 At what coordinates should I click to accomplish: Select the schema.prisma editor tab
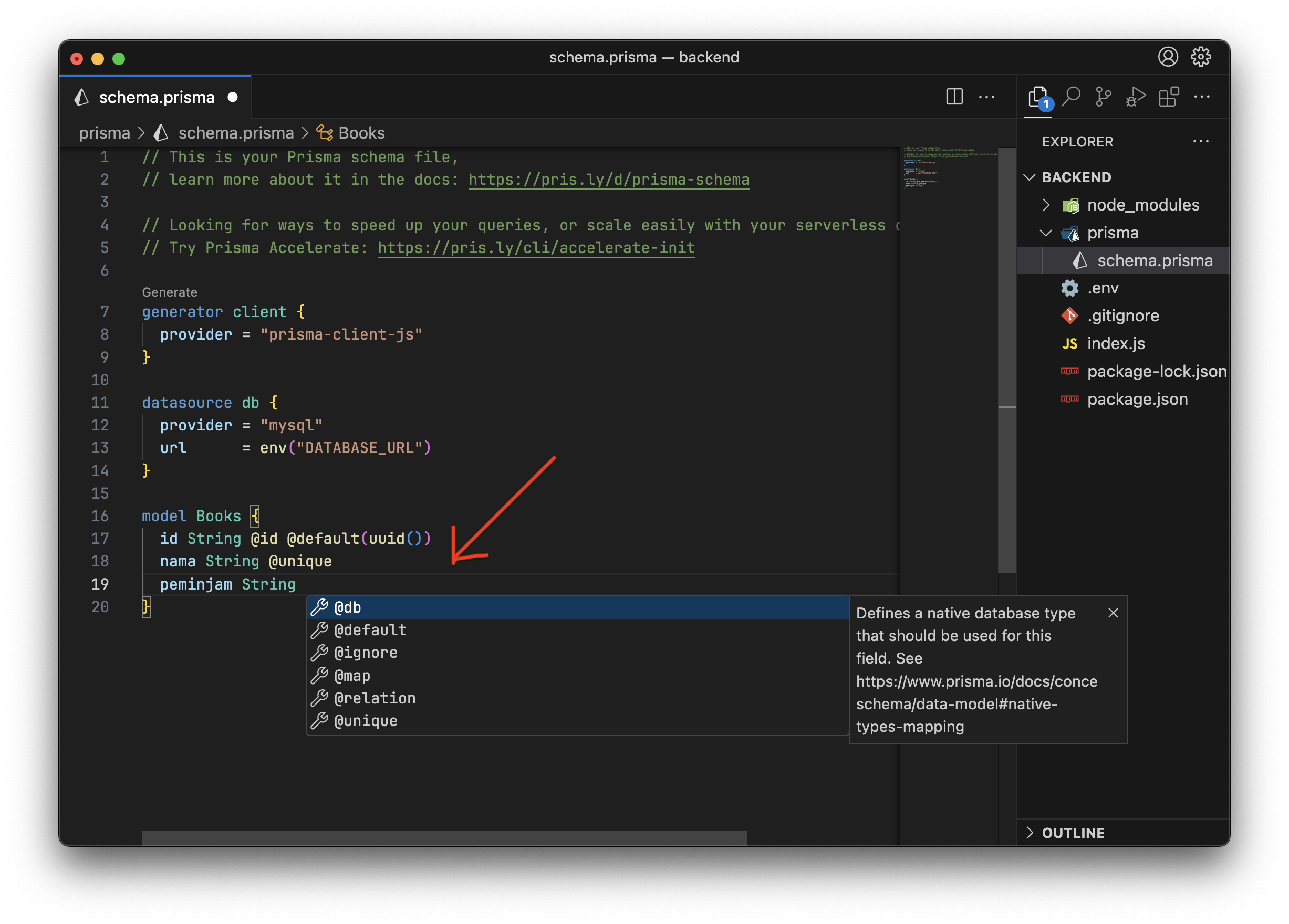[157, 97]
